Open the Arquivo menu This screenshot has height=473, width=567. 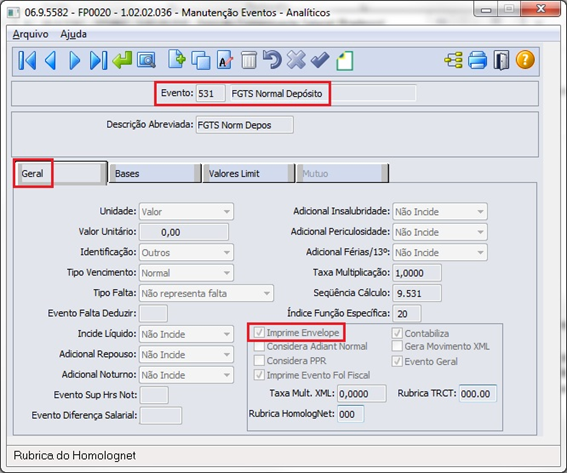click(31, 34)
